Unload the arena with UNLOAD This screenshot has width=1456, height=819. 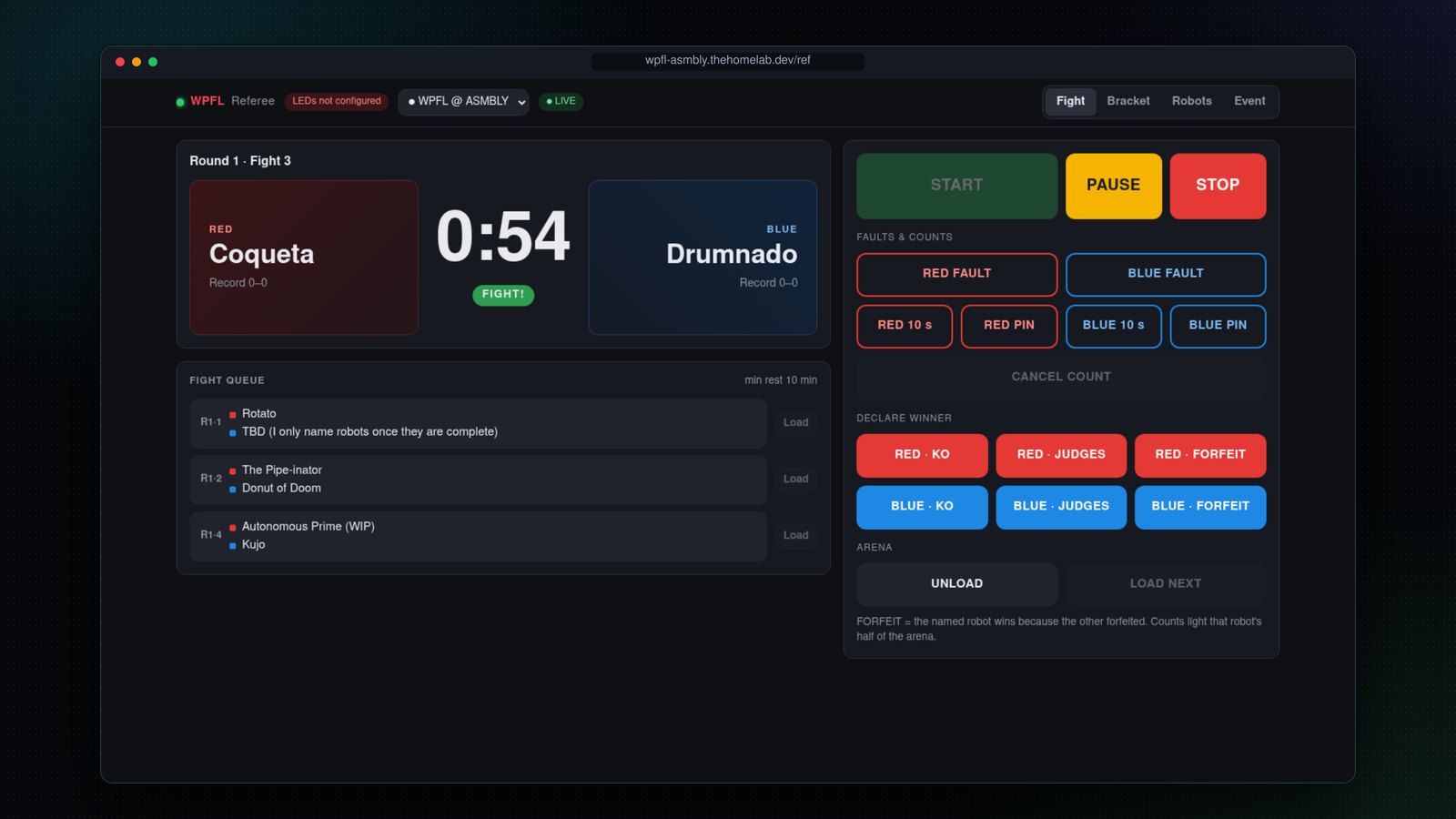[956, 584]
